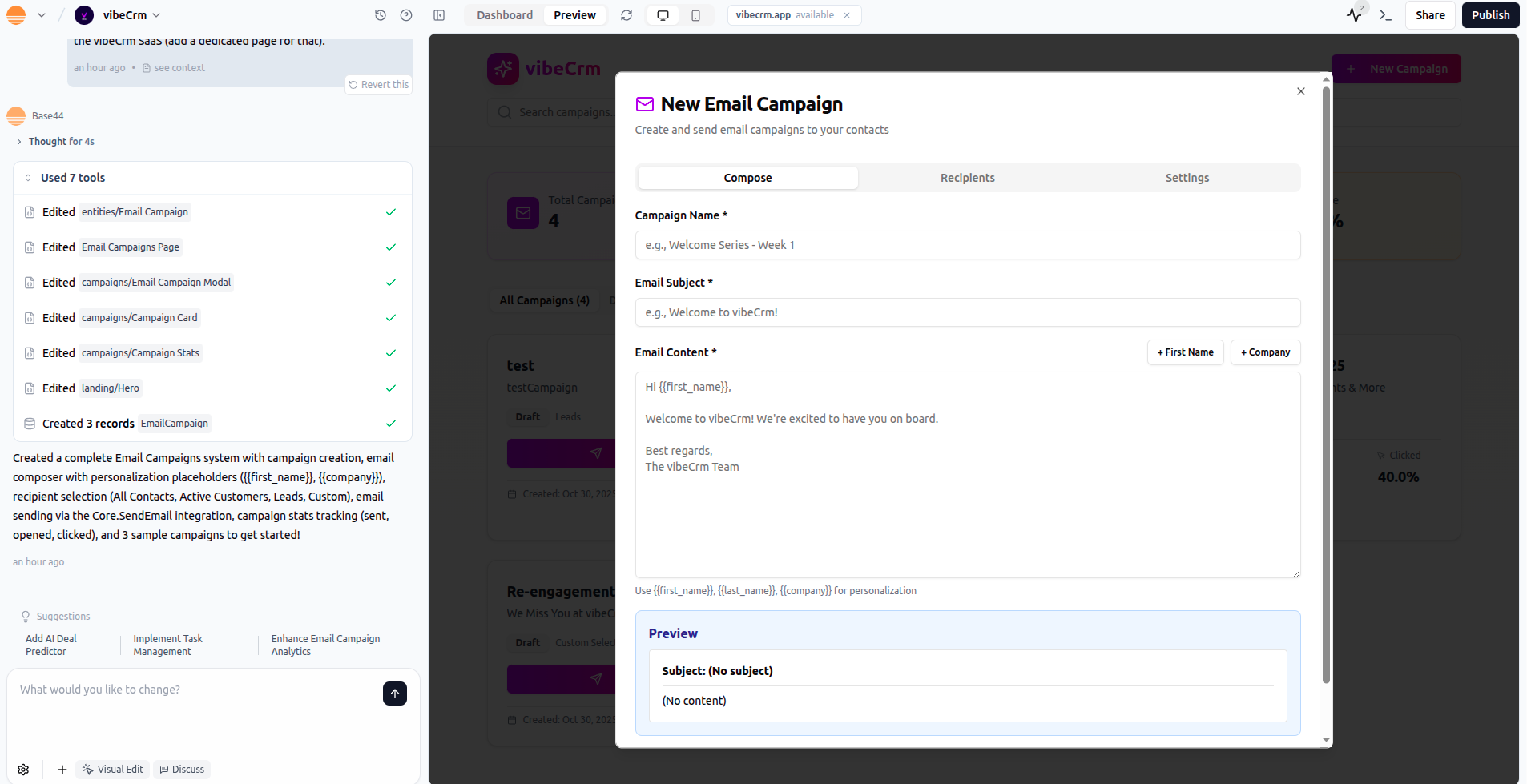Toggle the sidebar panel icon
1527x784 pixels.
(439, 15)
